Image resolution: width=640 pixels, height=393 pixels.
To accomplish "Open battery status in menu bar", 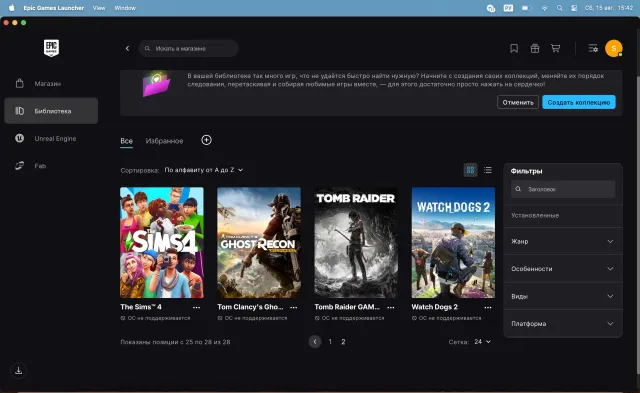I will pyautogui.click(x=526, y=8).
